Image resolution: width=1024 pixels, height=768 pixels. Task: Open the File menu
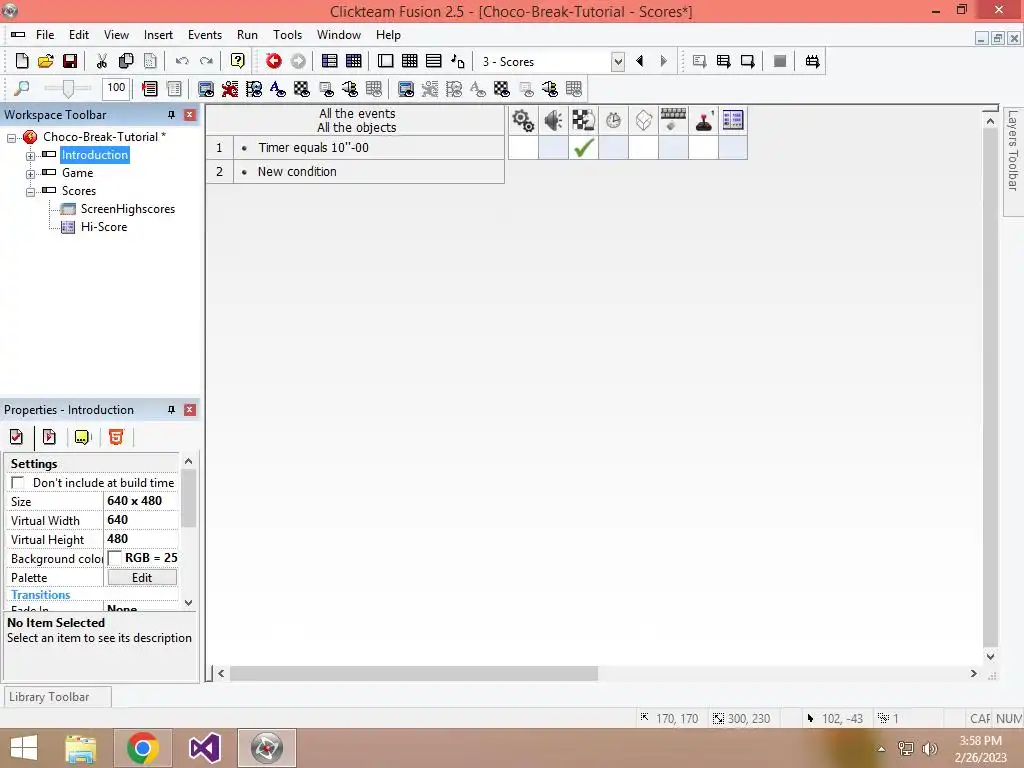[45, 35]
